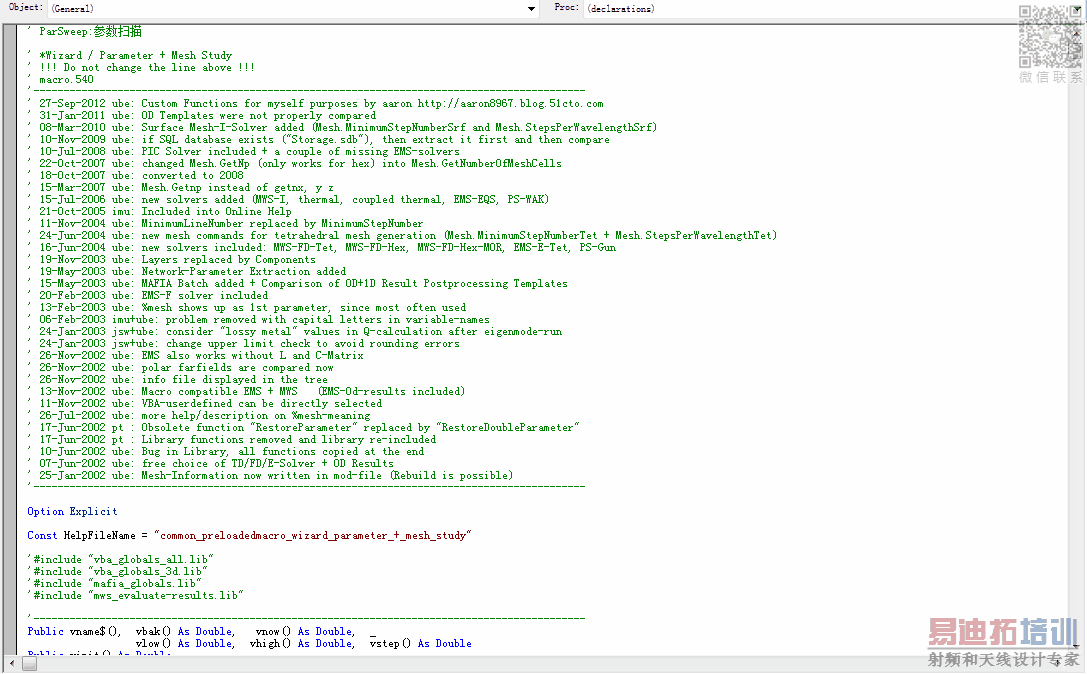Click the 10-Jul-2008 PIC Solver comment line
The width and height of the screenshot is (1087, 674).
click(243, 151)
